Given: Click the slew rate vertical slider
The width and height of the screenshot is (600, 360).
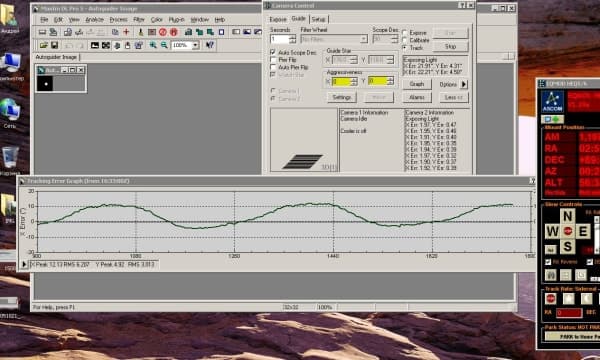Looking at the screenshot, I should coord(597,234).
